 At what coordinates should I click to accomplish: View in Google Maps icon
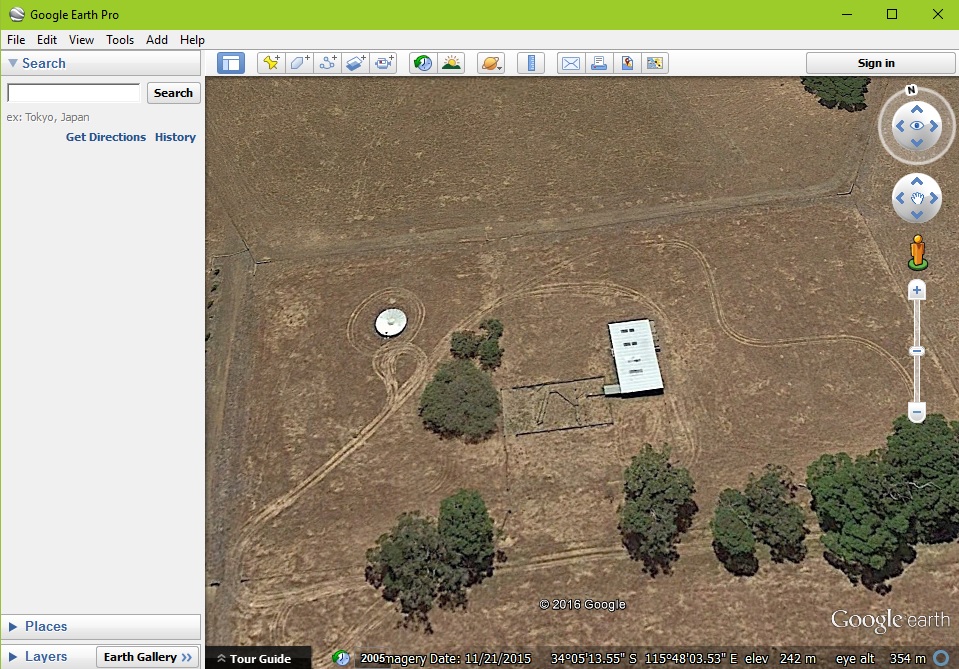(x=627, y=63)
